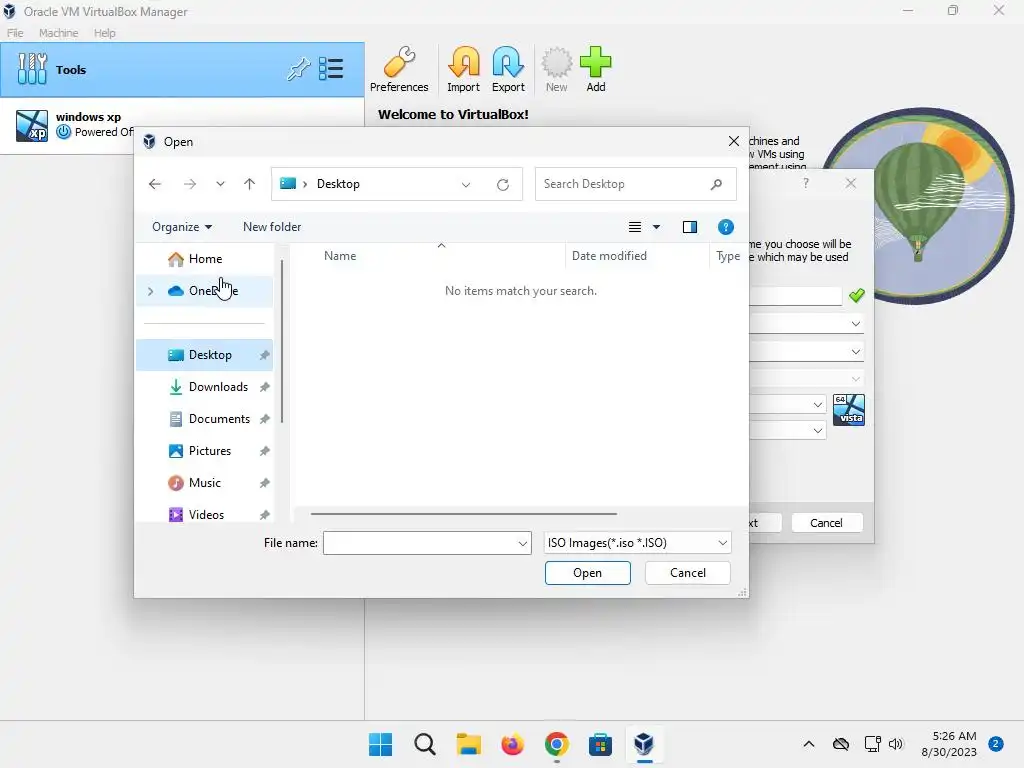Open File Explorer from taskbar
1024x768 pixels.
coord(468,744)
